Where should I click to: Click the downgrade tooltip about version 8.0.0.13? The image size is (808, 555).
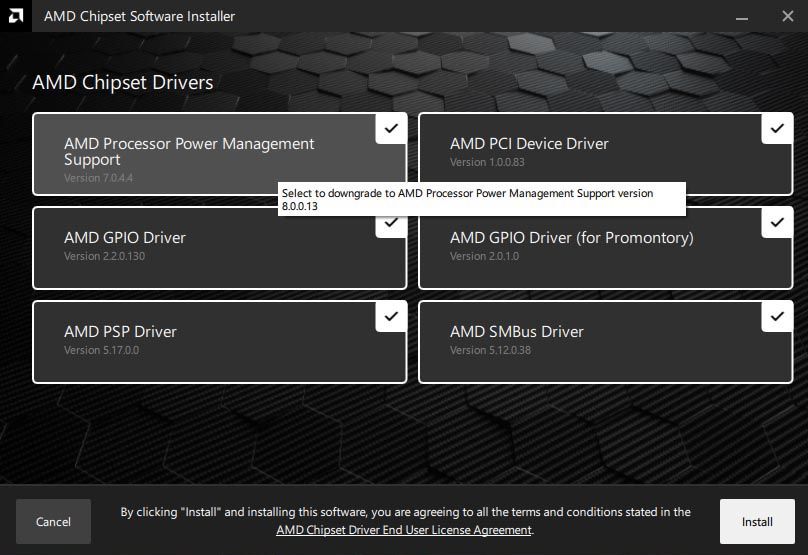point(482,199)
